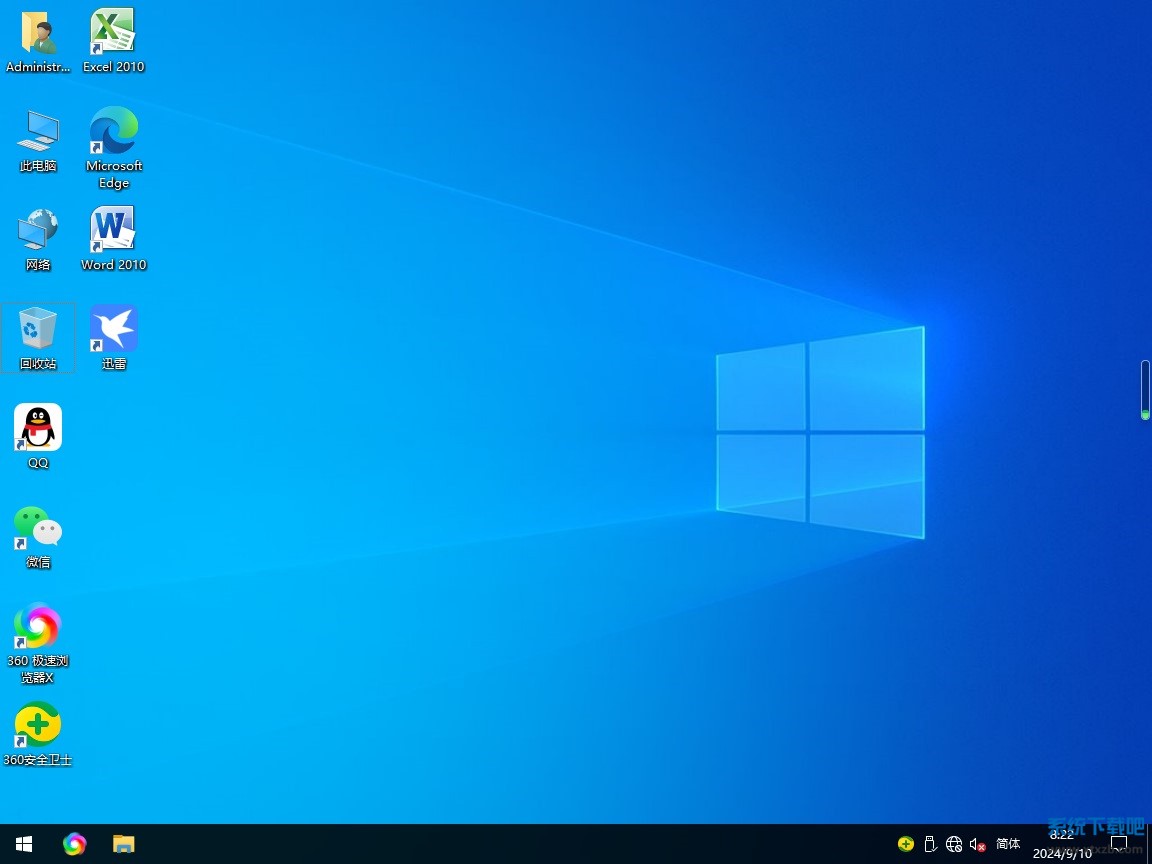Click the muted volume speaker icon
The width and height of the screenshot is (1152, 864).
[978, 844]
